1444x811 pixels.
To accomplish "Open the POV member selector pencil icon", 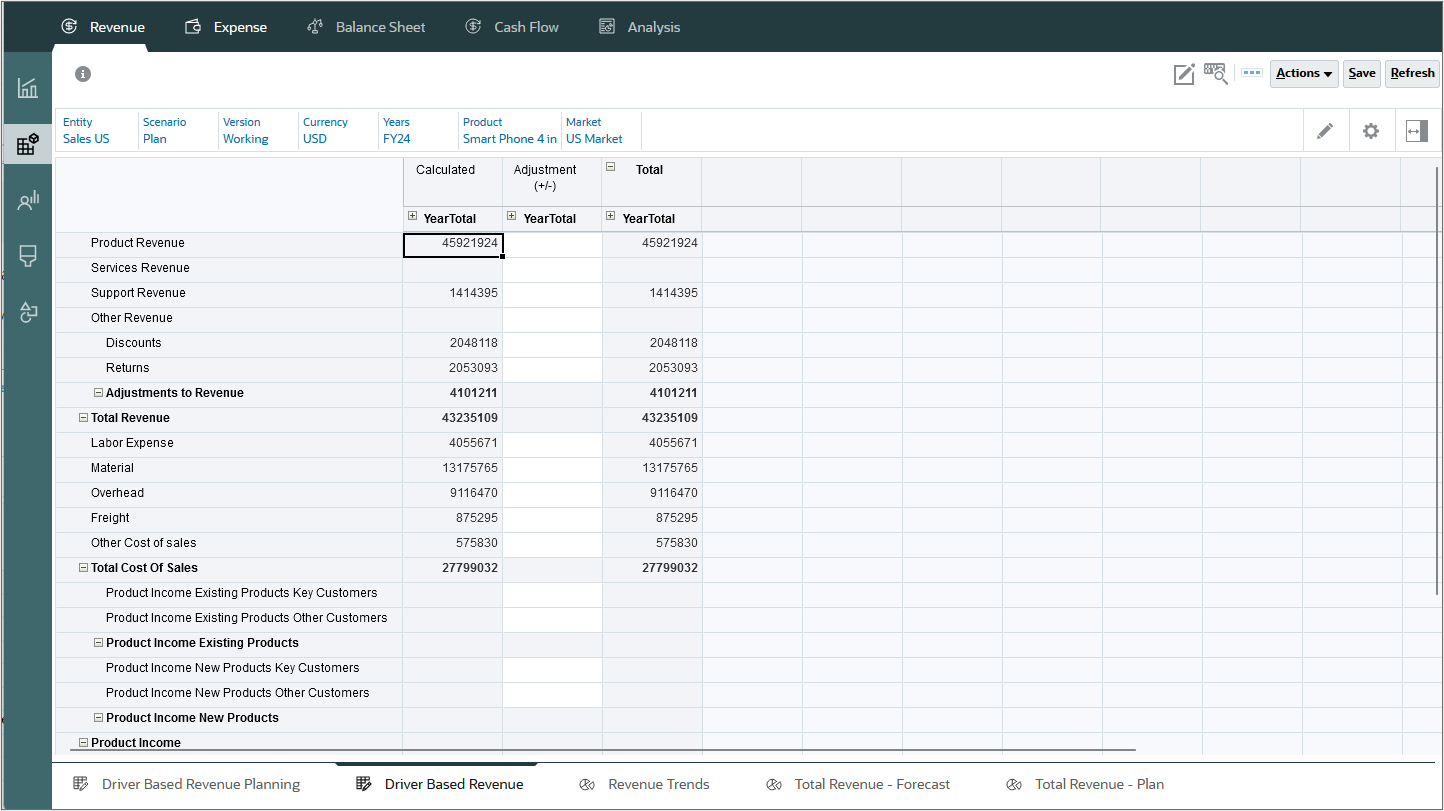I will point(1326,131).
